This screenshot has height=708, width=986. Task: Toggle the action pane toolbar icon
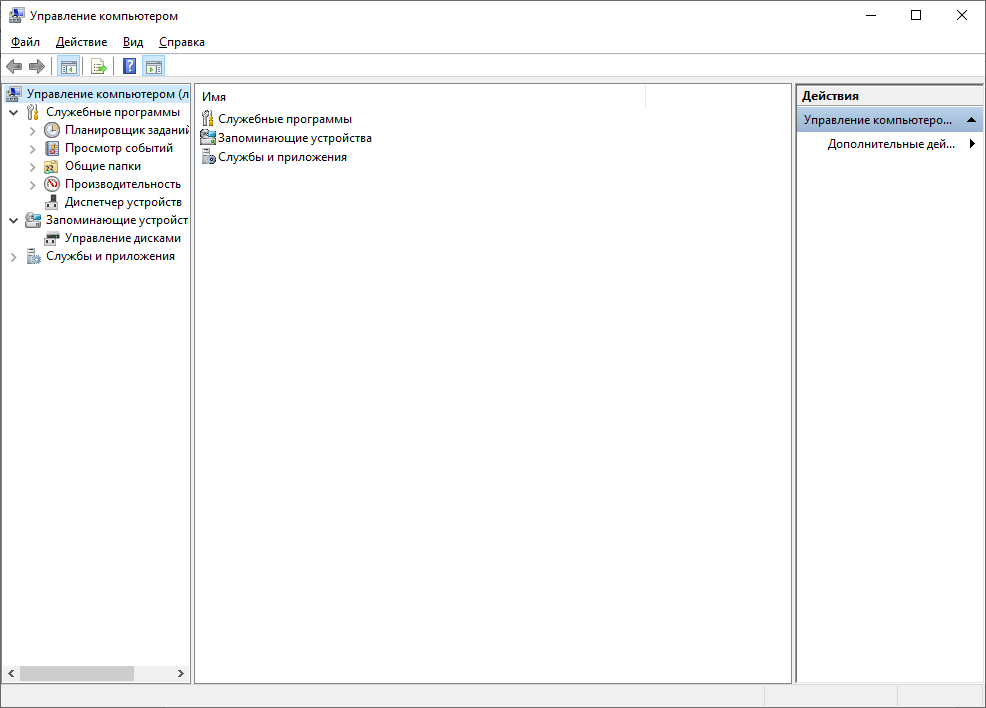coord(153,66)
